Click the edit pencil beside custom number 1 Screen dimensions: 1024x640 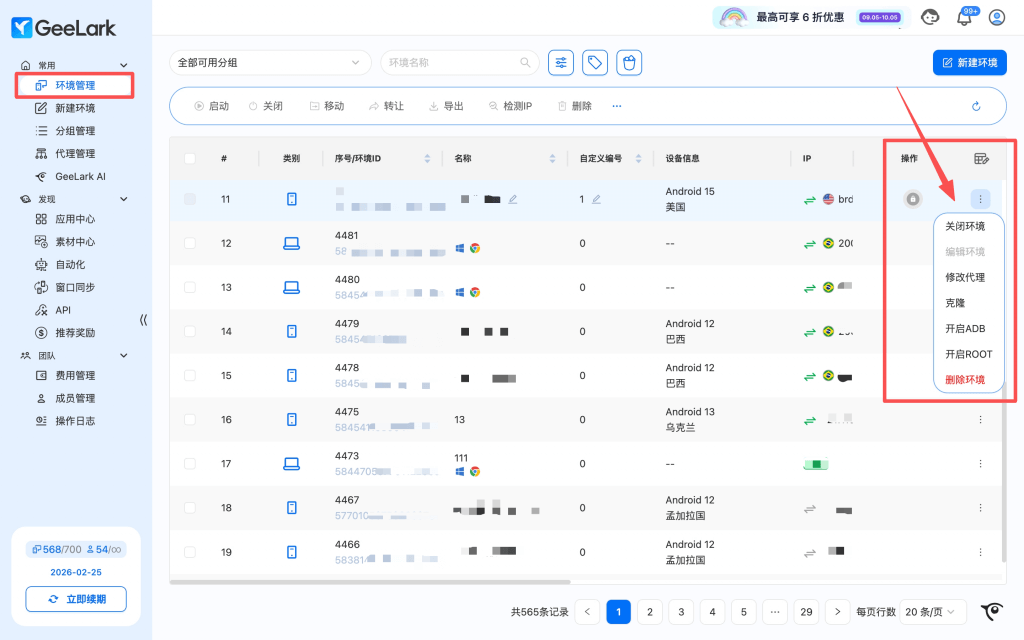click(x=596, y=199)
